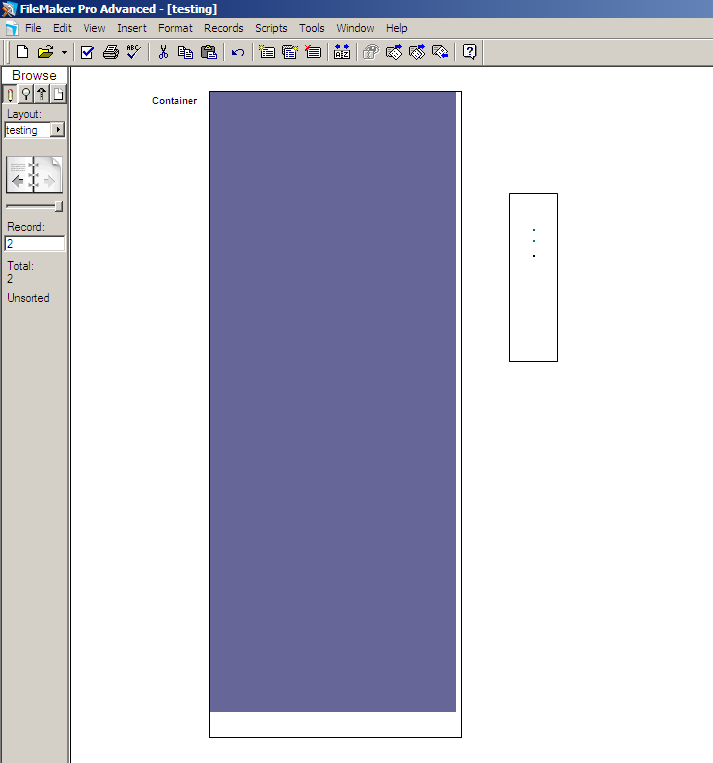
Task: Open the Scripts menu
Action: point(271,28)
